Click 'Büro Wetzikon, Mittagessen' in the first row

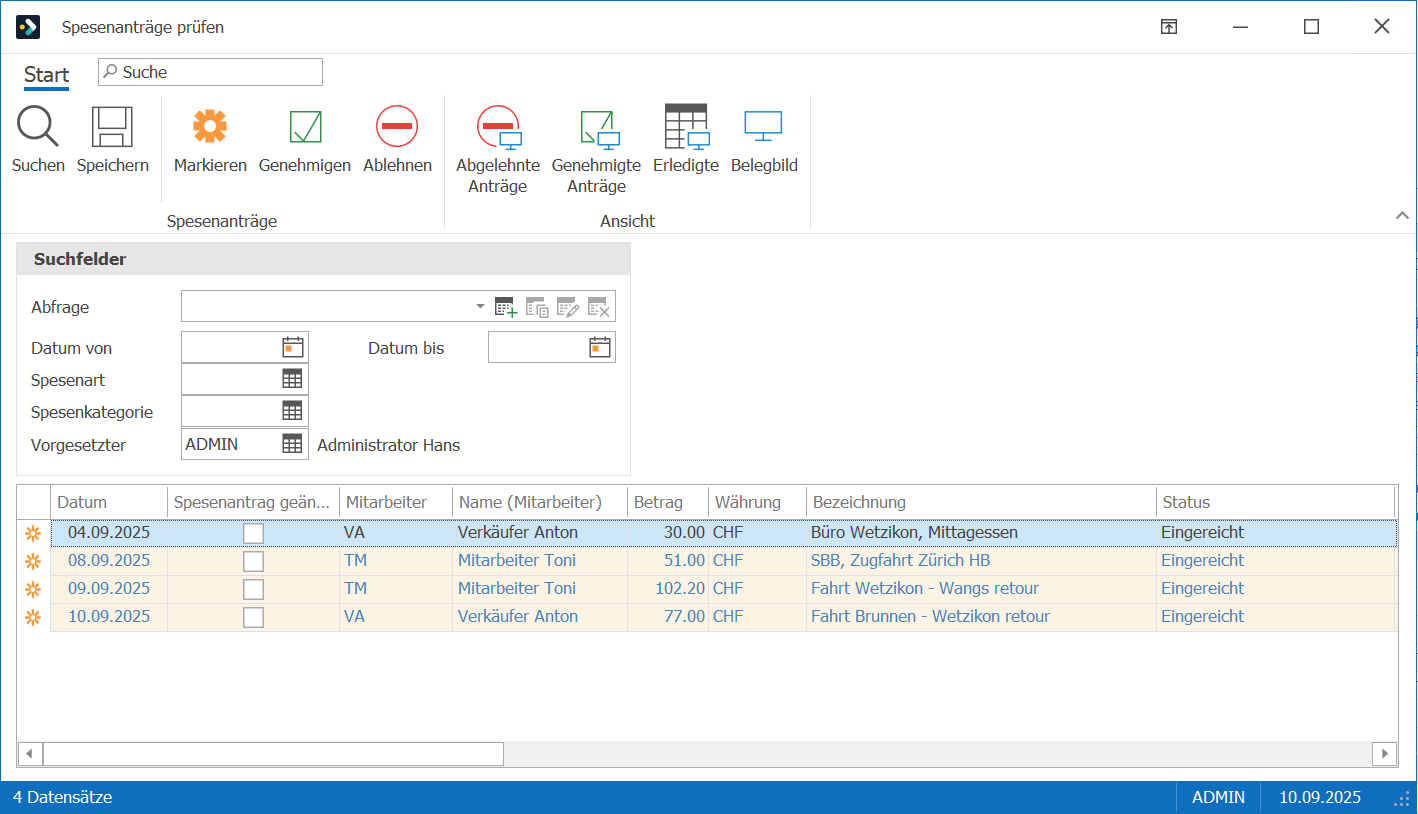tap(914, 533)
